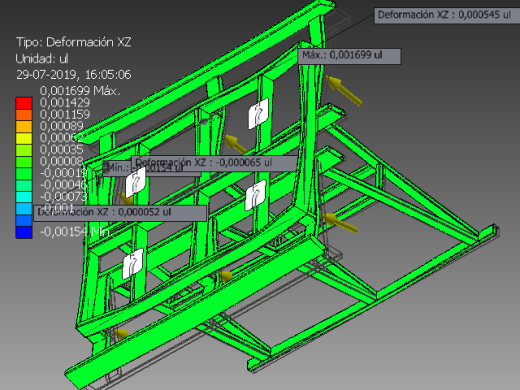Click the dark blue legend swatch

coord(24,232)
